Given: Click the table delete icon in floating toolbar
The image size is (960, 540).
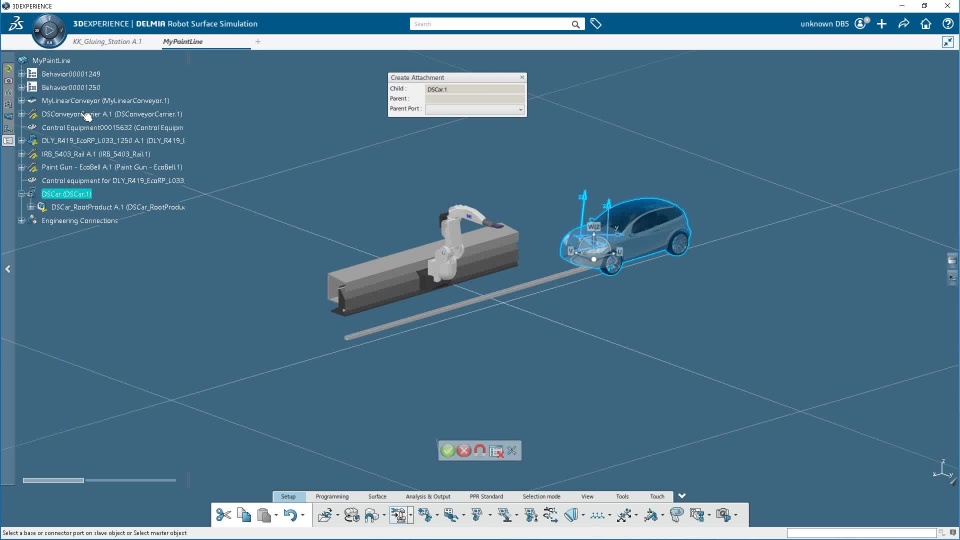Looking at the screenshot, I should [496, 451].
